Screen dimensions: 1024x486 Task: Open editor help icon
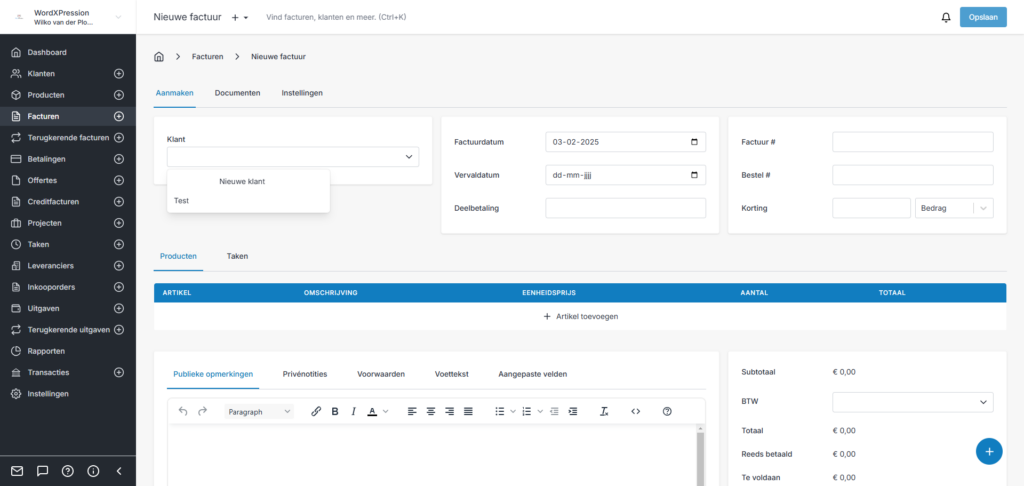tap(667, 412)
